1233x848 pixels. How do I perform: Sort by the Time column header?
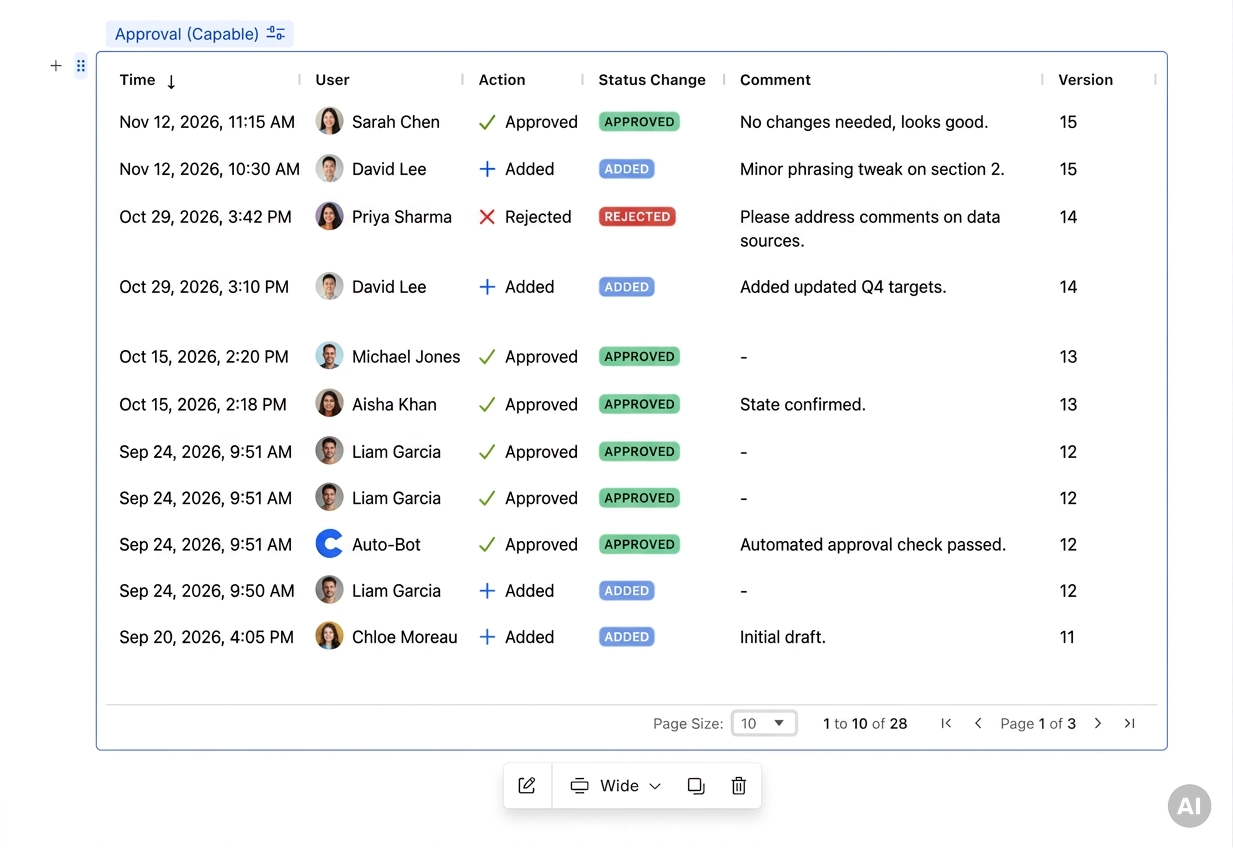138,80
